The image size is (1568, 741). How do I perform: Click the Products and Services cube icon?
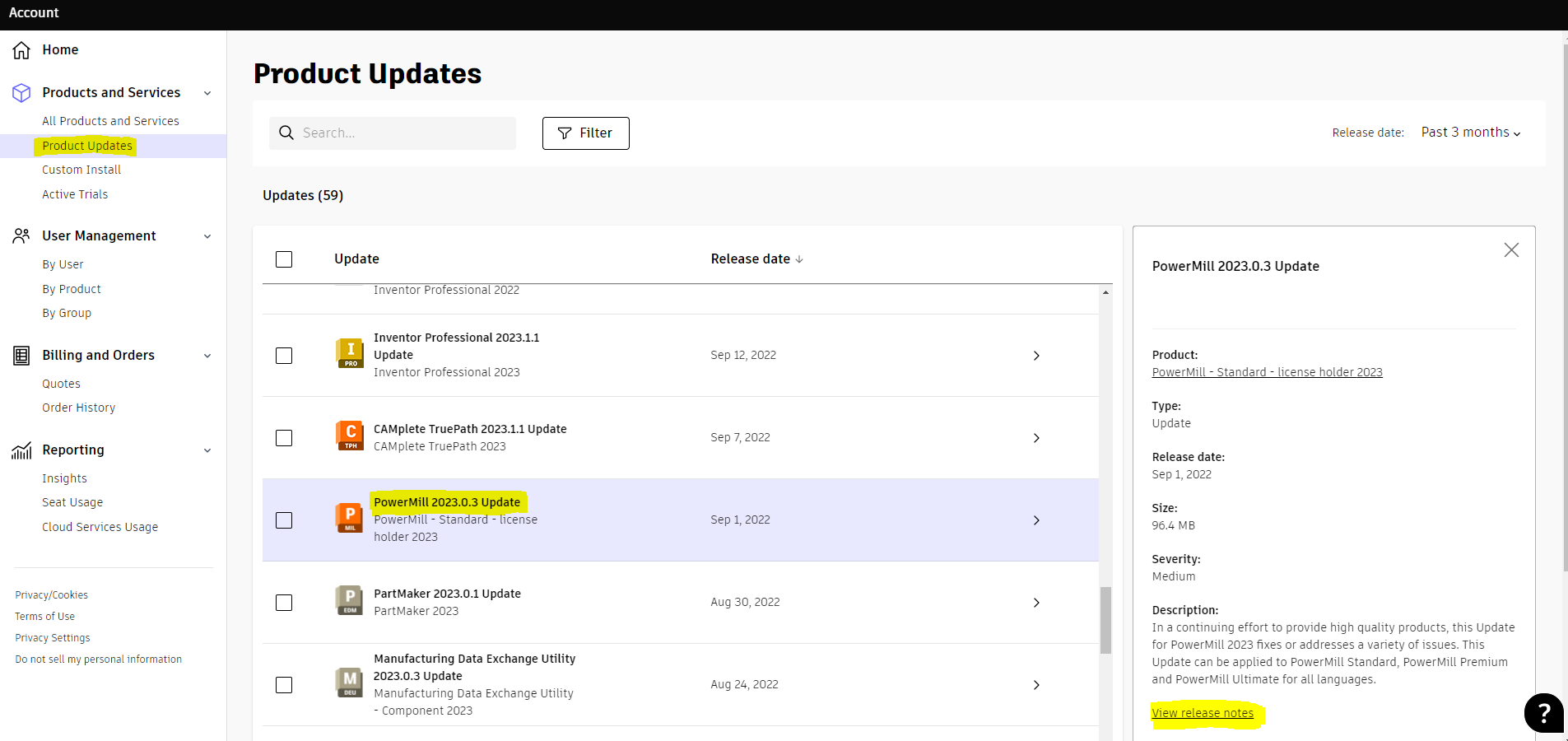pyautogui.click(x=21, y=93)
